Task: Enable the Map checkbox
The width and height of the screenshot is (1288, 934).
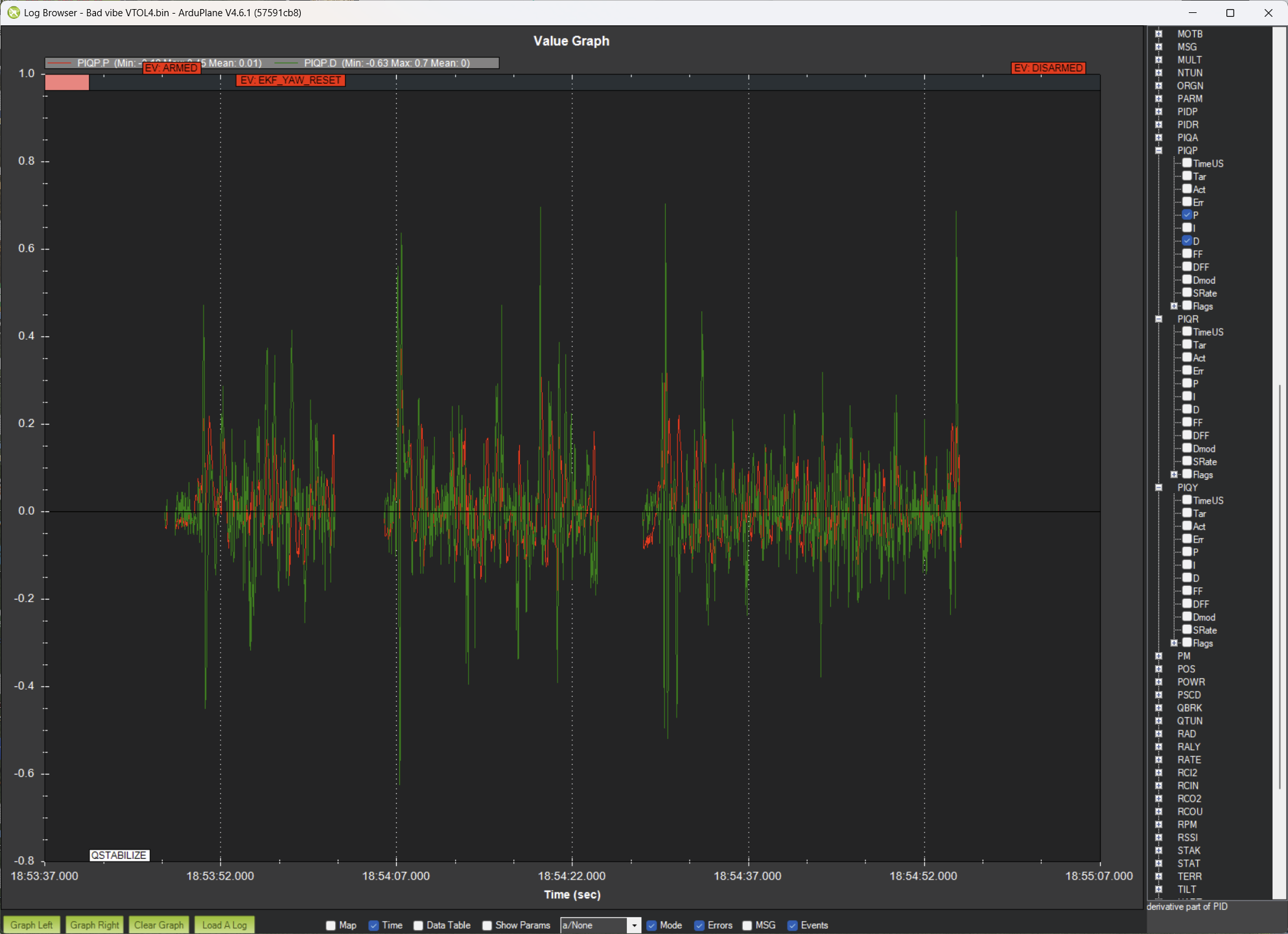Action: point(331,926)
